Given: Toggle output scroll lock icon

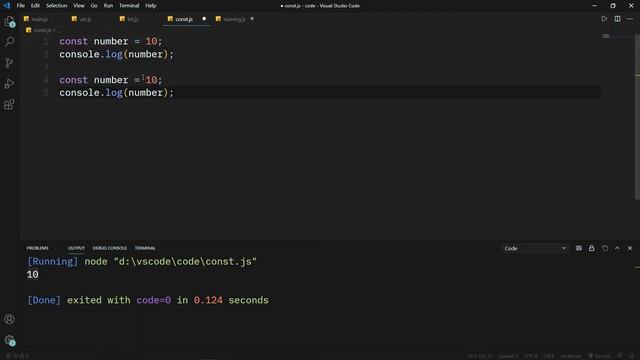Looking at the screenshot, I should click(x=591, y=248).
